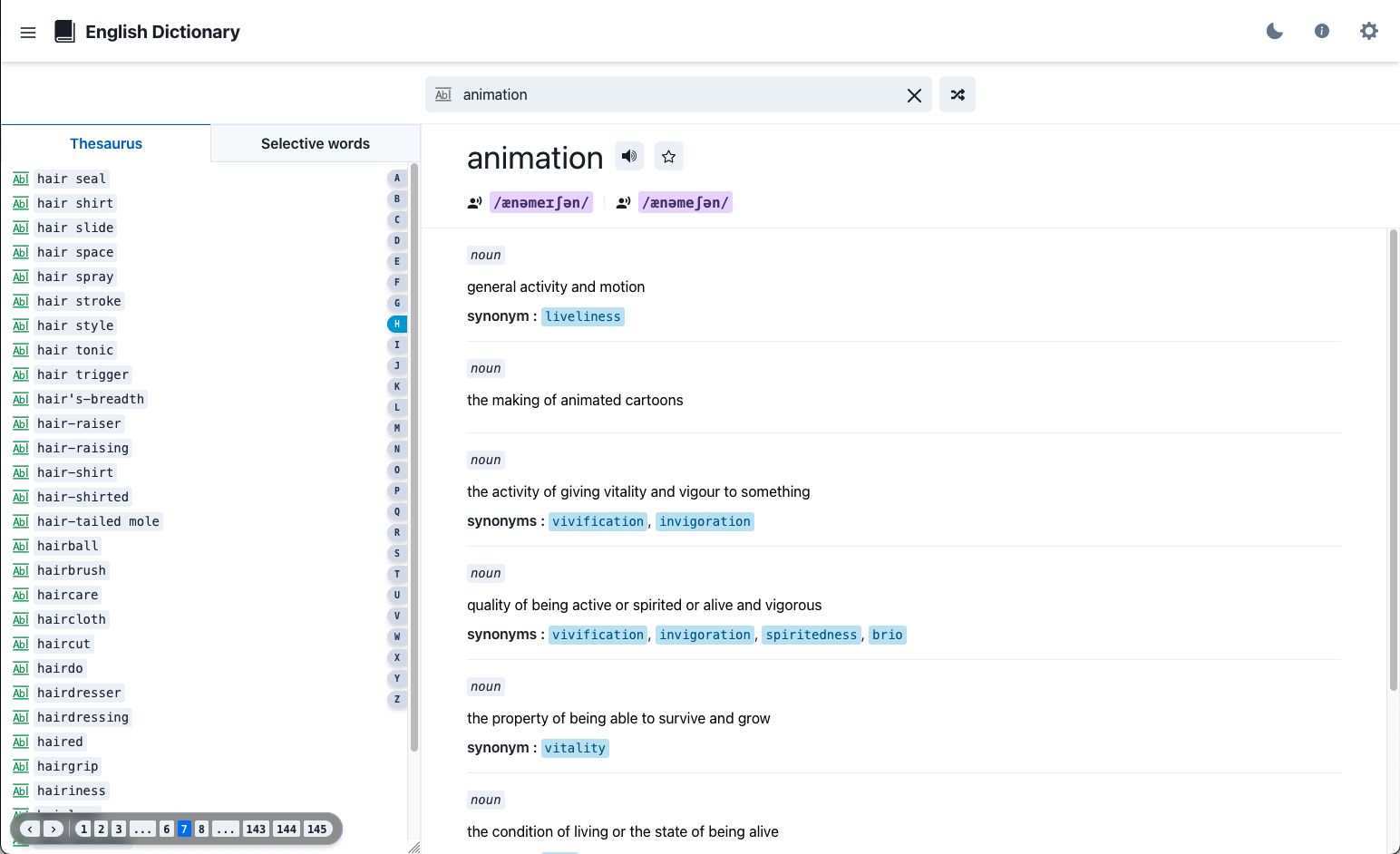1400x854 pixels.
Task: Switch to the Selective words tab
Action: [x=316, y=143]
